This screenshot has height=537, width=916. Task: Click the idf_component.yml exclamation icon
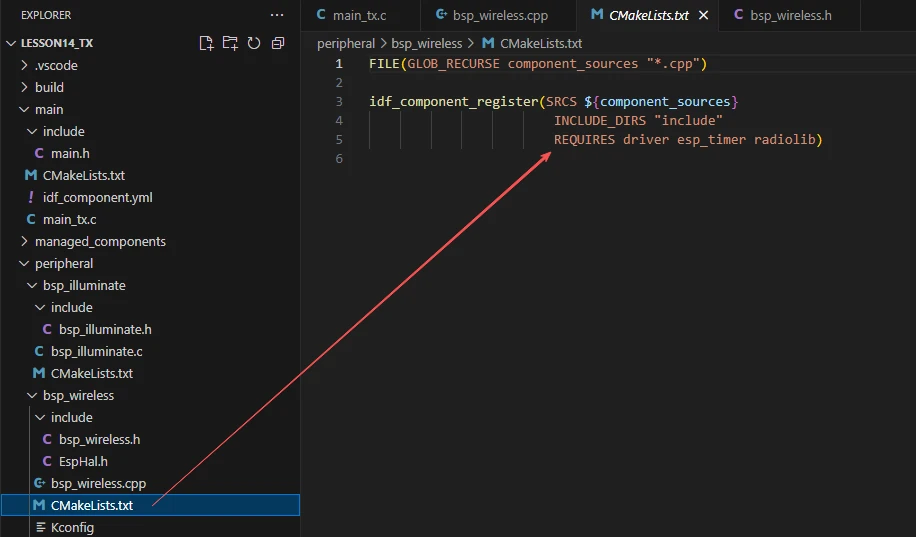31,197
